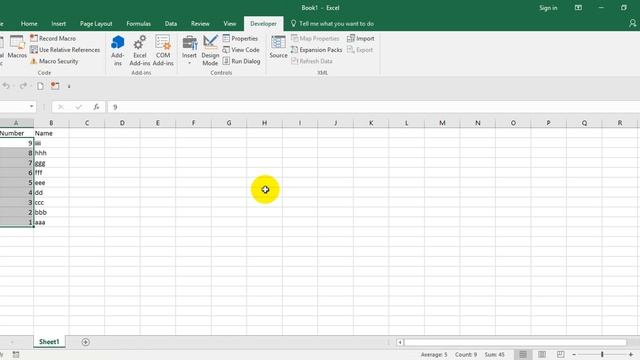The width and height of the screenshot is (640, 360).
Task: Click the zoom slider handle
Action: [602, 354]
